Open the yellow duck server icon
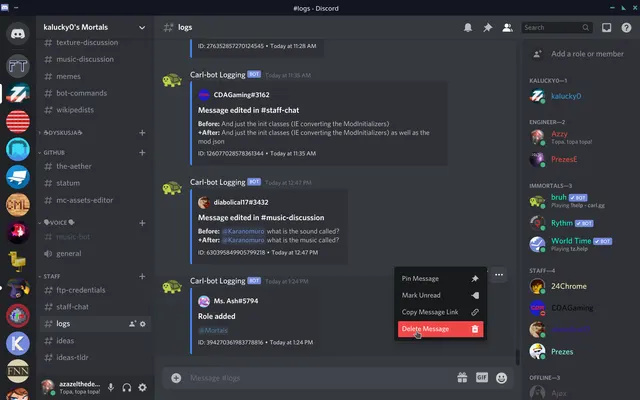The width and height of the screenshot is (640, 400). pyautogui.click(x=18, y=260)
